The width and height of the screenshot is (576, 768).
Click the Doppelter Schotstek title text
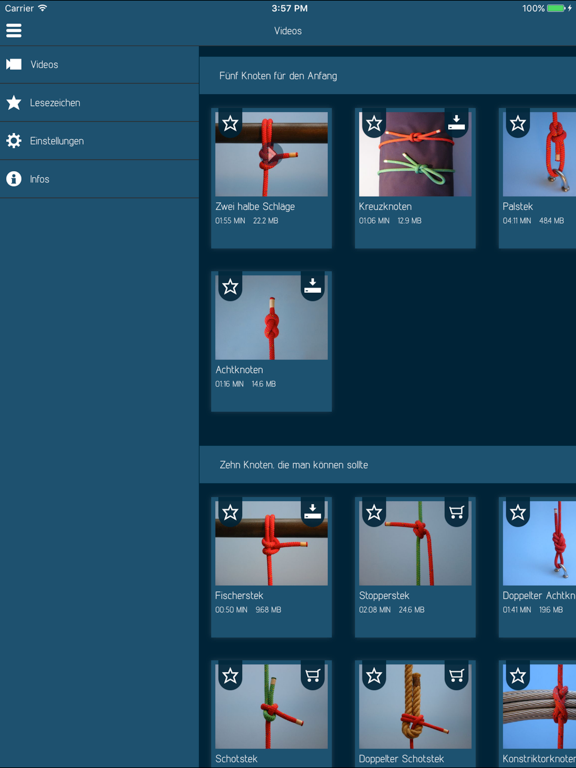point(401,759)
